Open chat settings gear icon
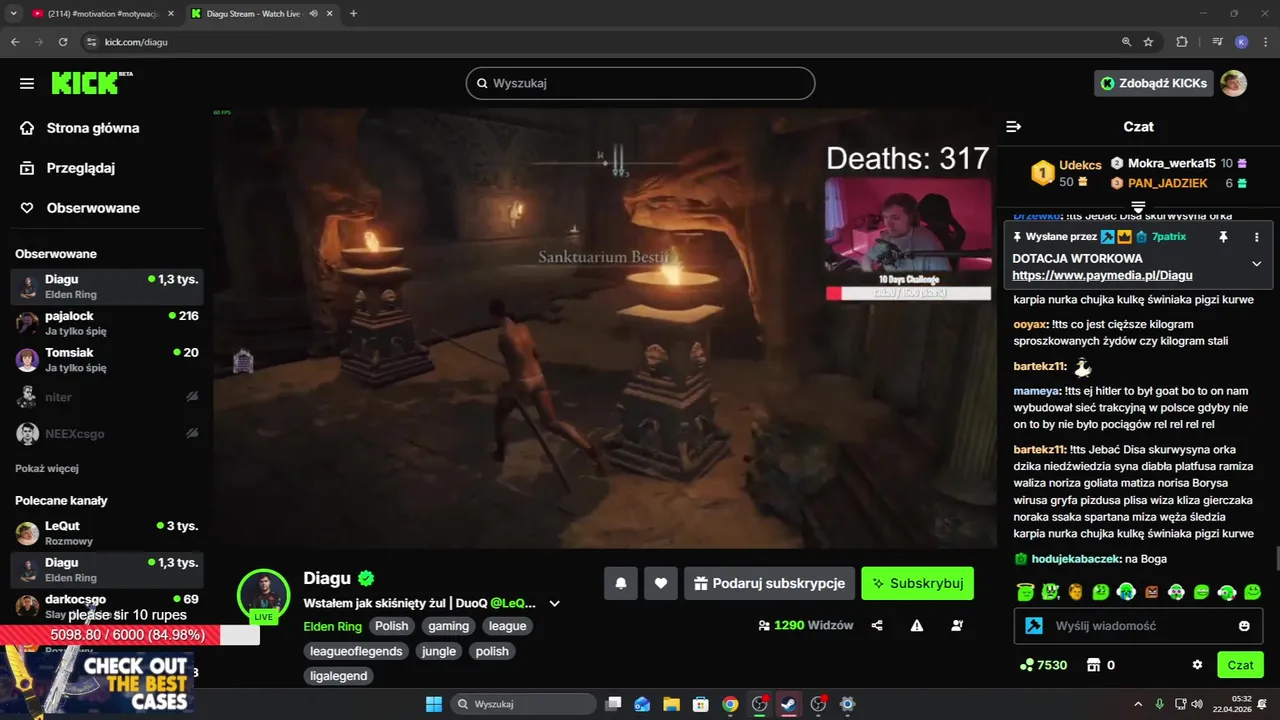 coord(1197,665)
